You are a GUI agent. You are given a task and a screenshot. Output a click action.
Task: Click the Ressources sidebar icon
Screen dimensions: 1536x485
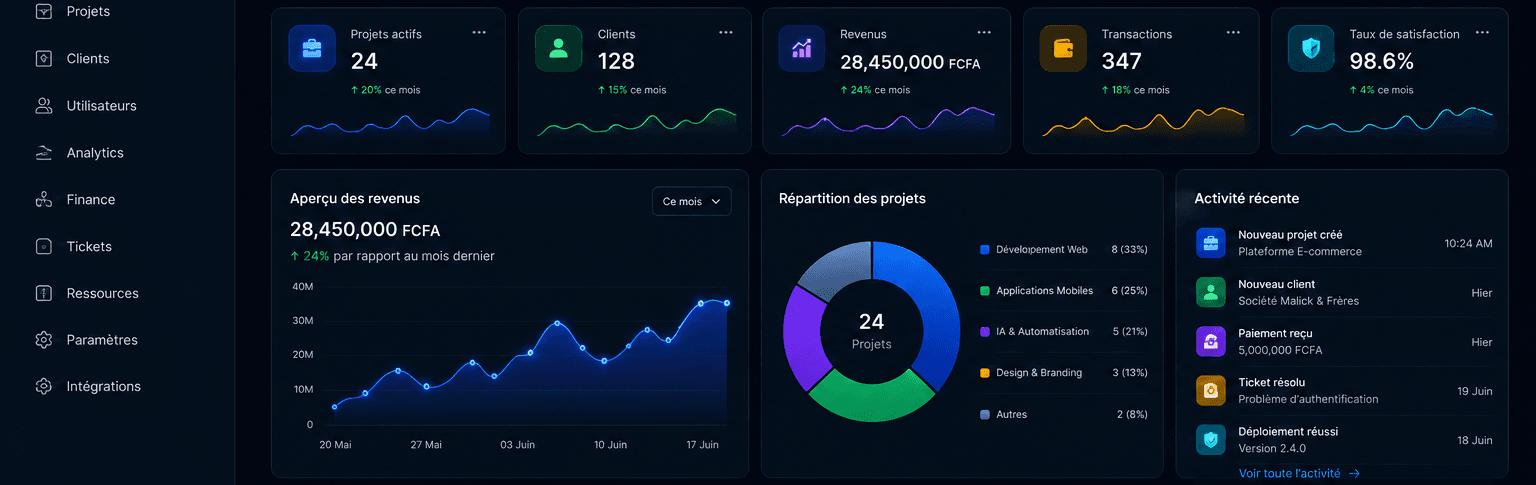43,293
